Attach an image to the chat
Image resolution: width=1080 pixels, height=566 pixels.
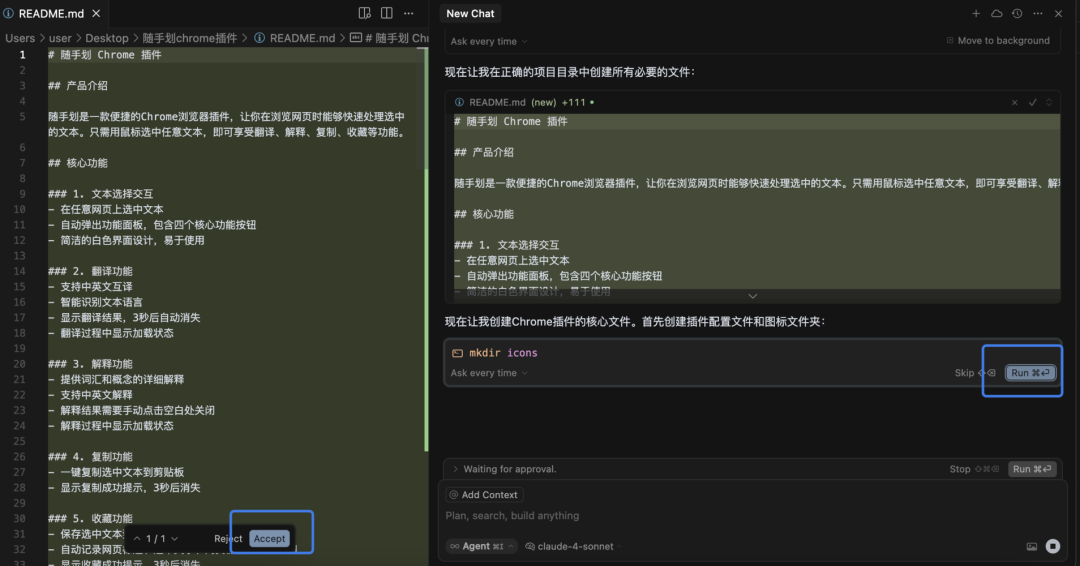click(x=1031, y=546)
